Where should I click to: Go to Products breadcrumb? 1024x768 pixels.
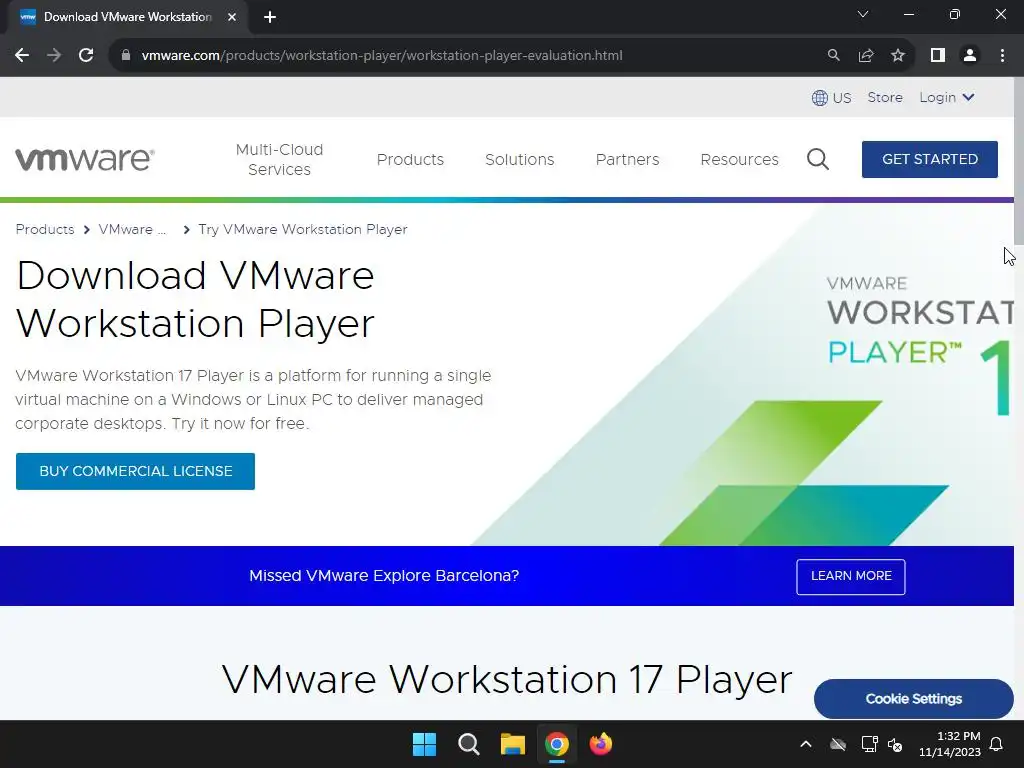tap(45, 229)
